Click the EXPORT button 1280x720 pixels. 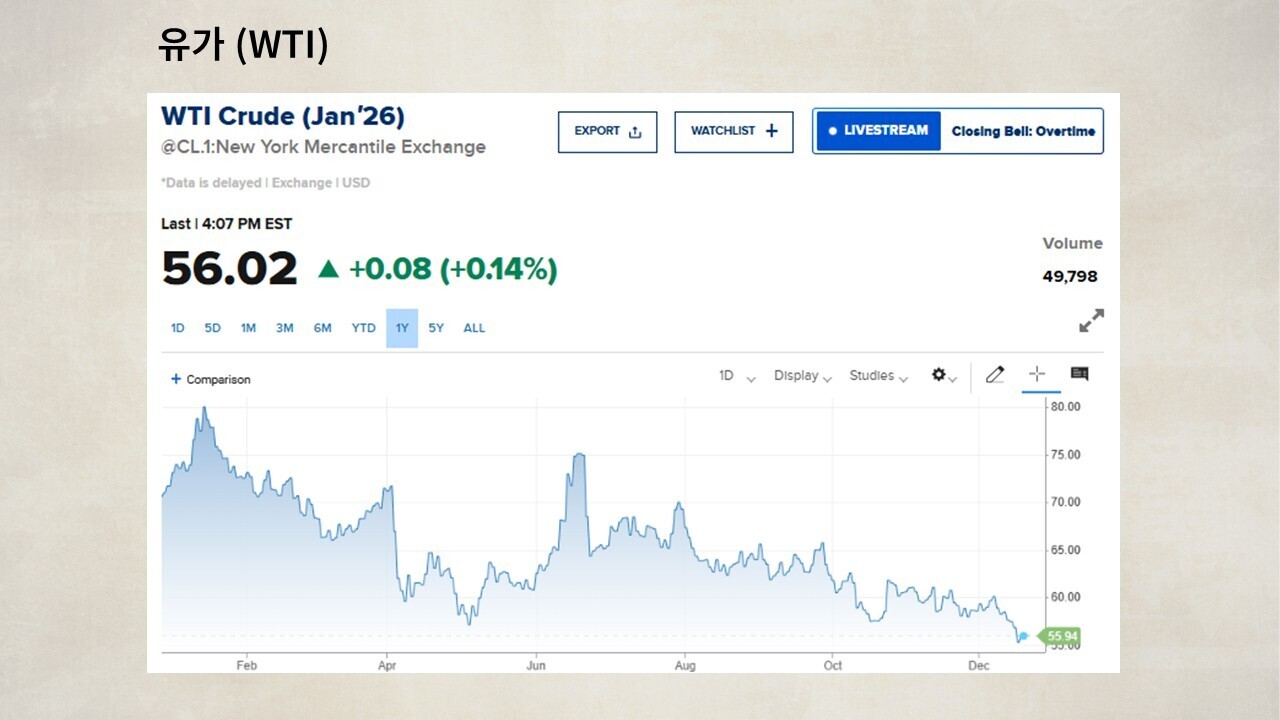[608, 132]
